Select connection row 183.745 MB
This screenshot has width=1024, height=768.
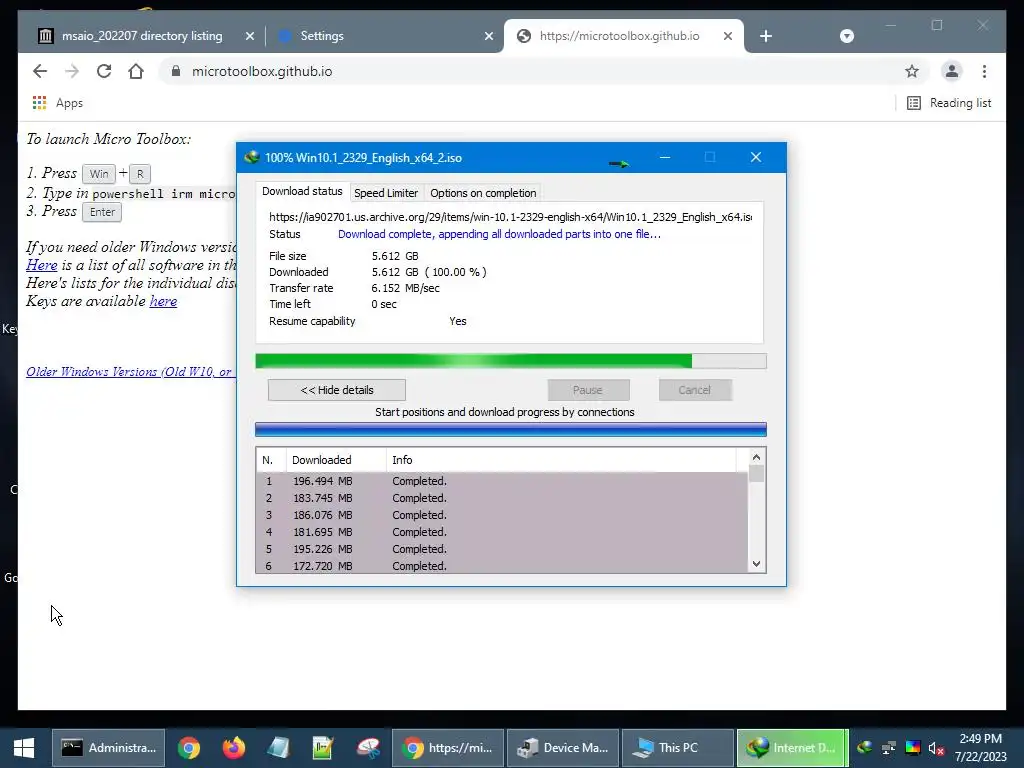pyautogui.click(x=502, y=498)
